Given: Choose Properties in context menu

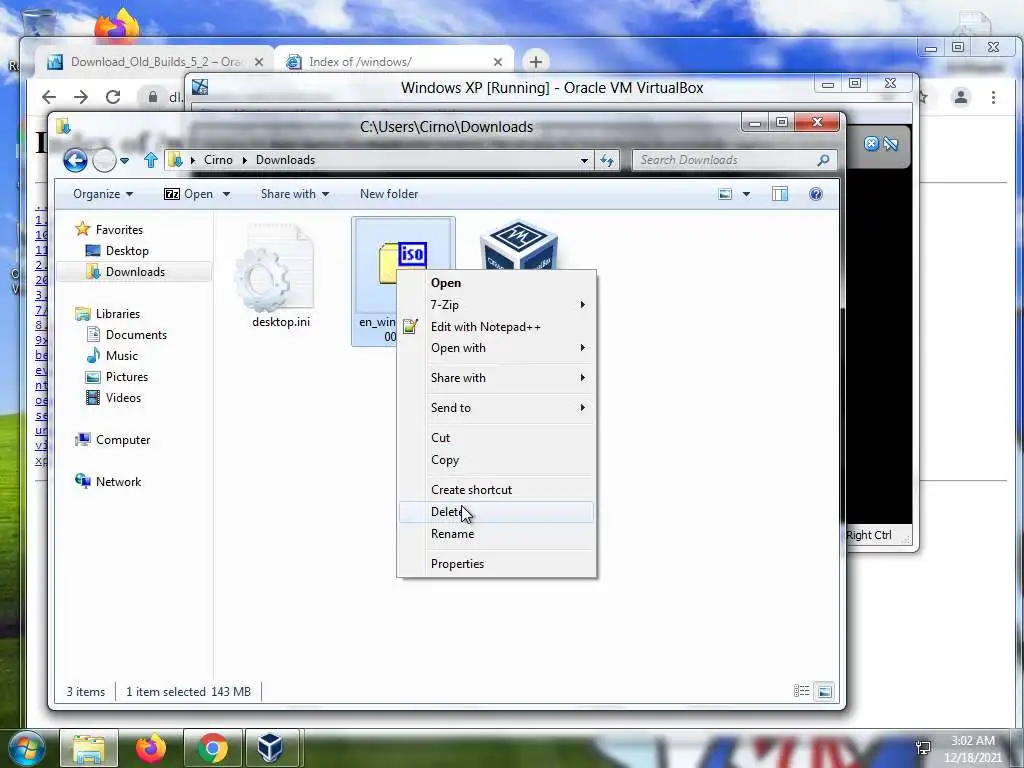Looking at the screenshot, I should pyautogui.click(x=496, y=564).
